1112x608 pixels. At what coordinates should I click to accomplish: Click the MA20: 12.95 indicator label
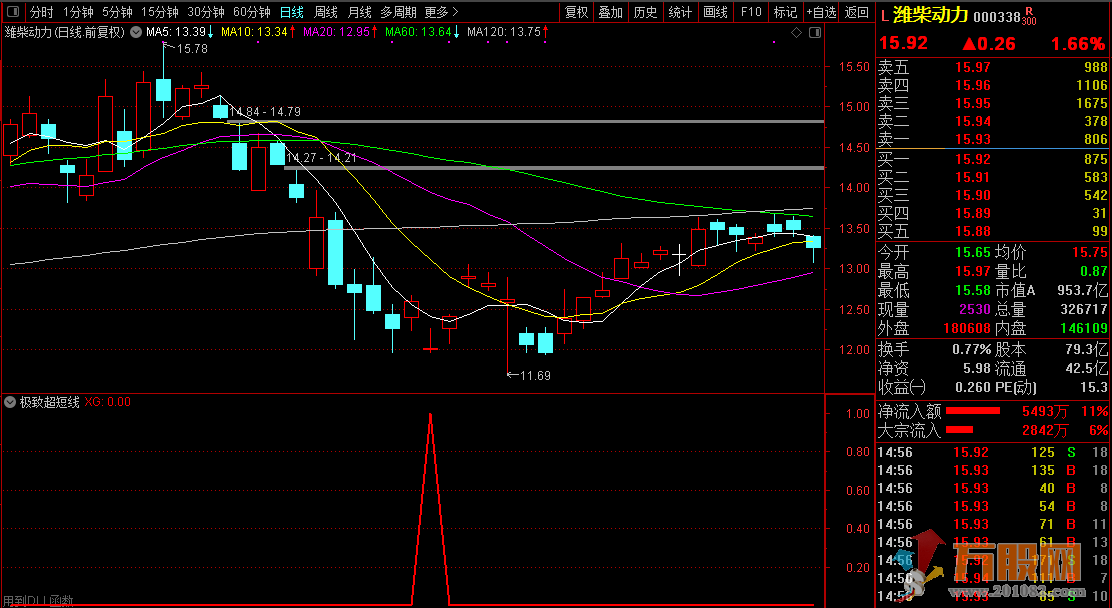pyautogui.click(x=340, y=32)
